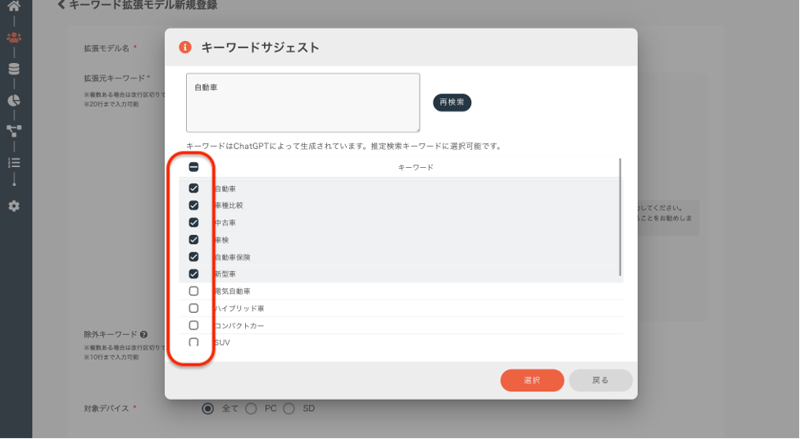Click the orange info icon in the dialog header
The image size is (800, 439).
185,47
